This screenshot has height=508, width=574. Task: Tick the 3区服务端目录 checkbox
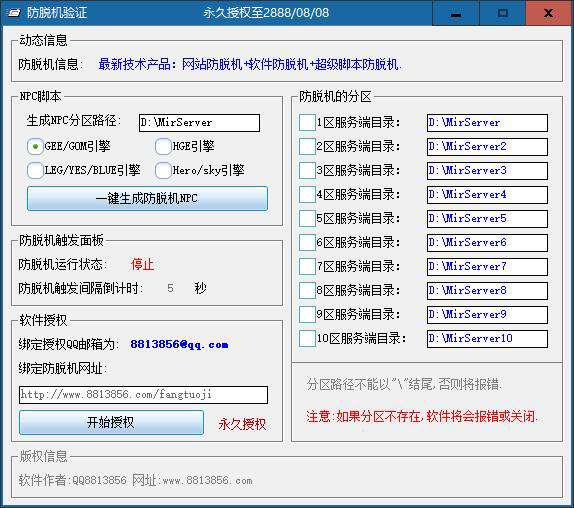[307, 171]
